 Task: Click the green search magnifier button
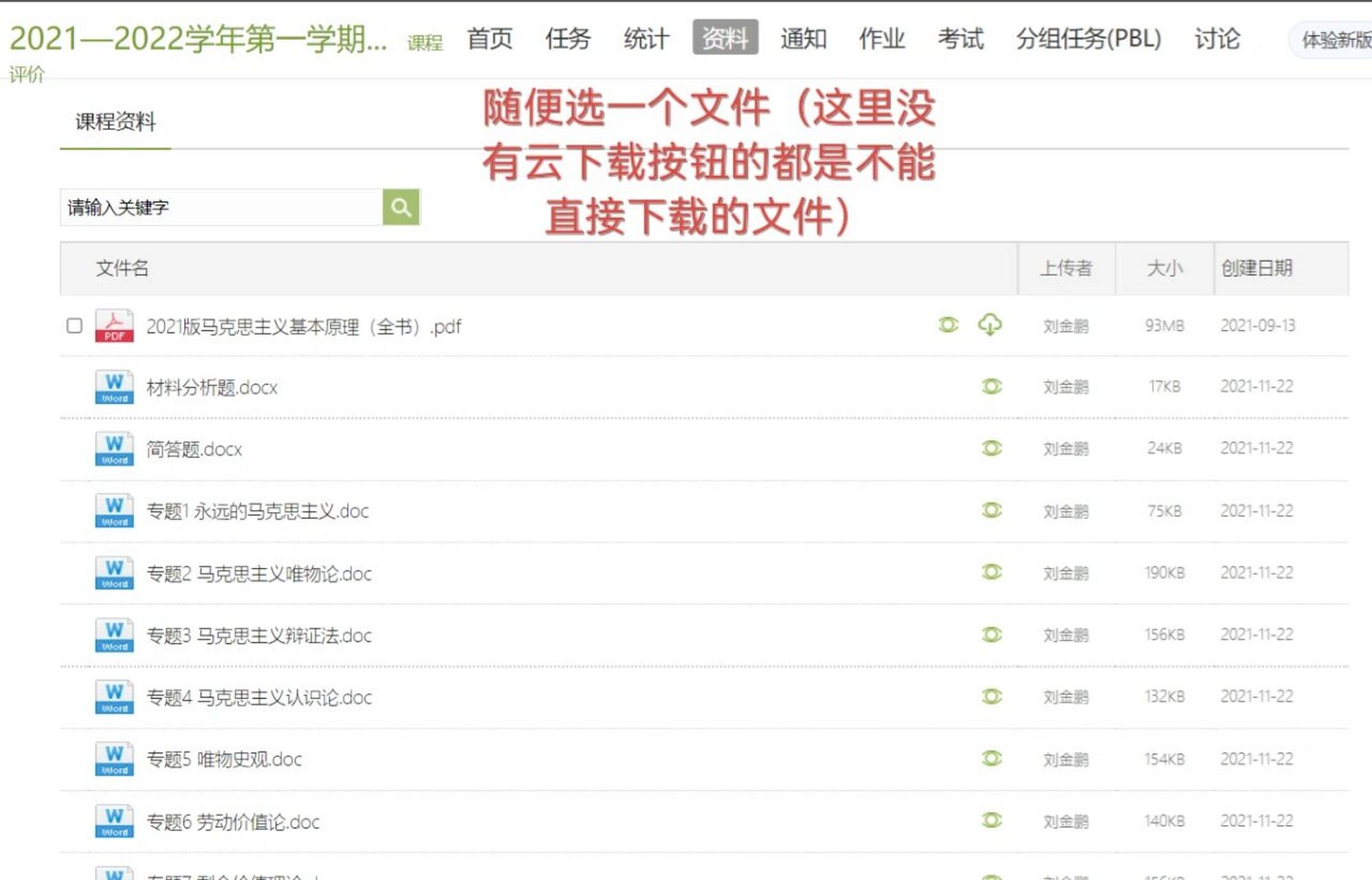(401, 207)
